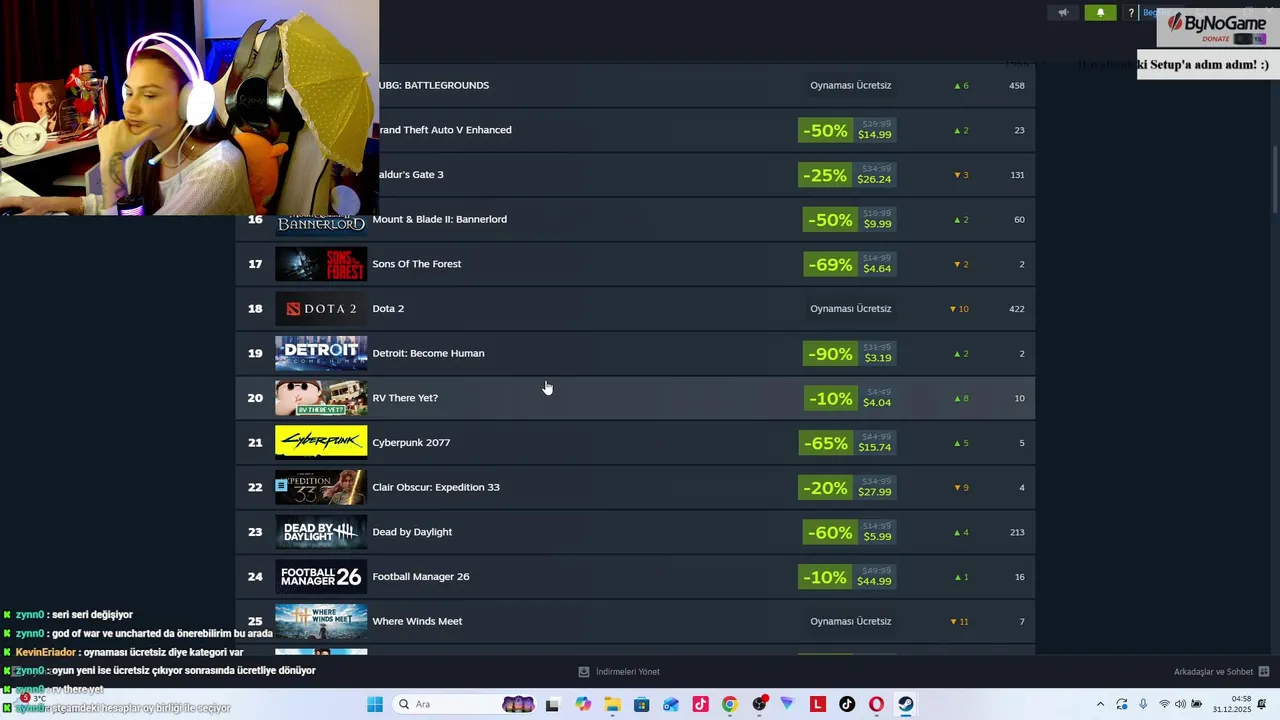Screen dimensions: 1280x720
Task: Click Dota 2 rank change down 10
Action: point(959,309)
